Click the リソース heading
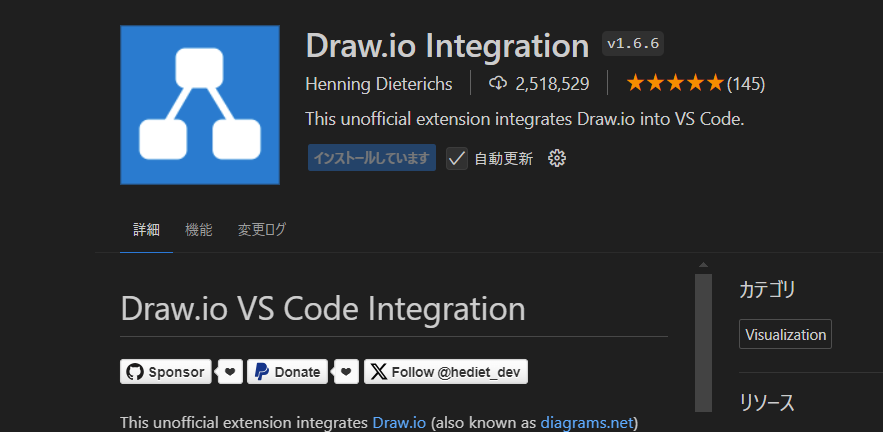 coord(767,403)
